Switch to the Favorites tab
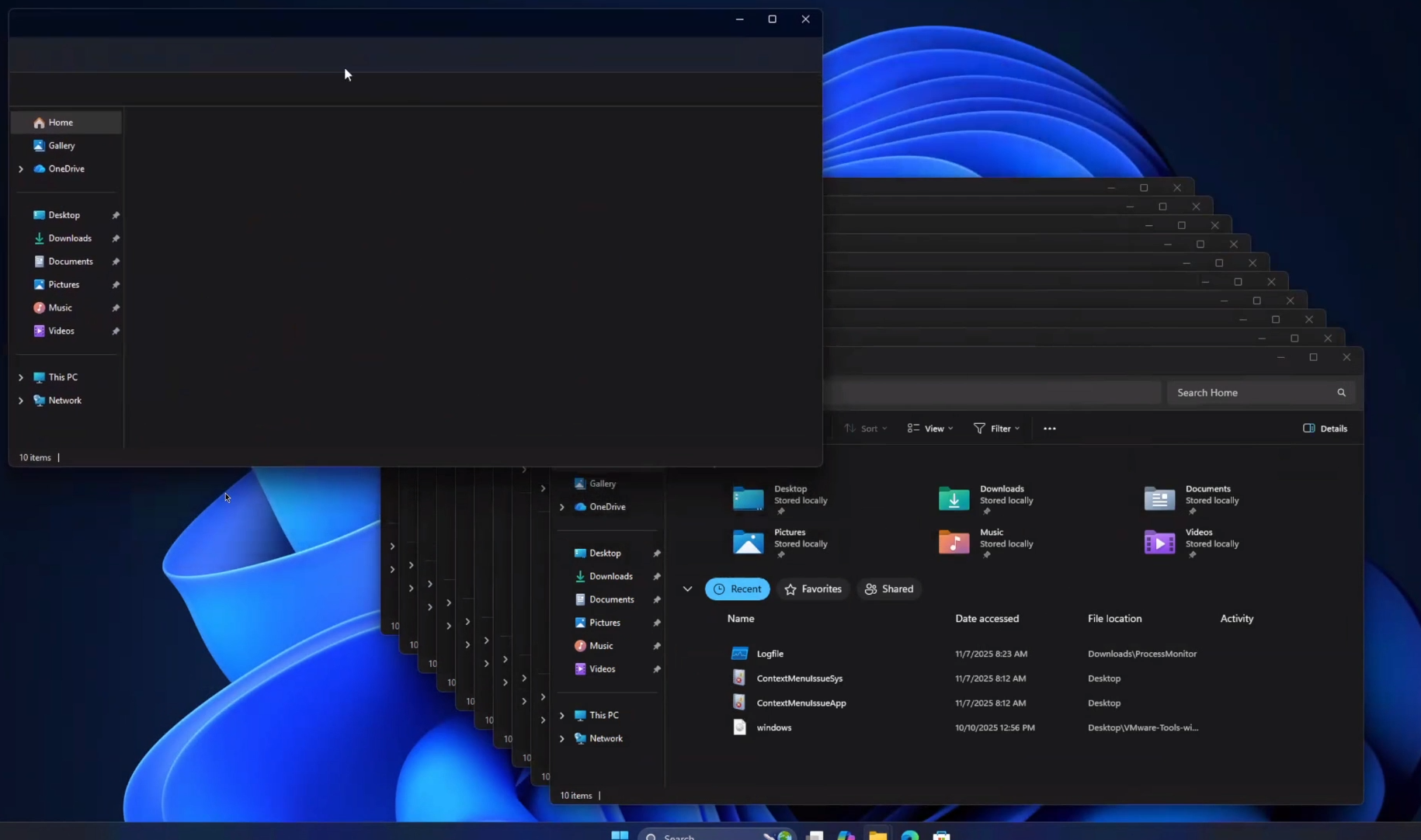Viewport: 1421px width, 840px height. point(813,589)
